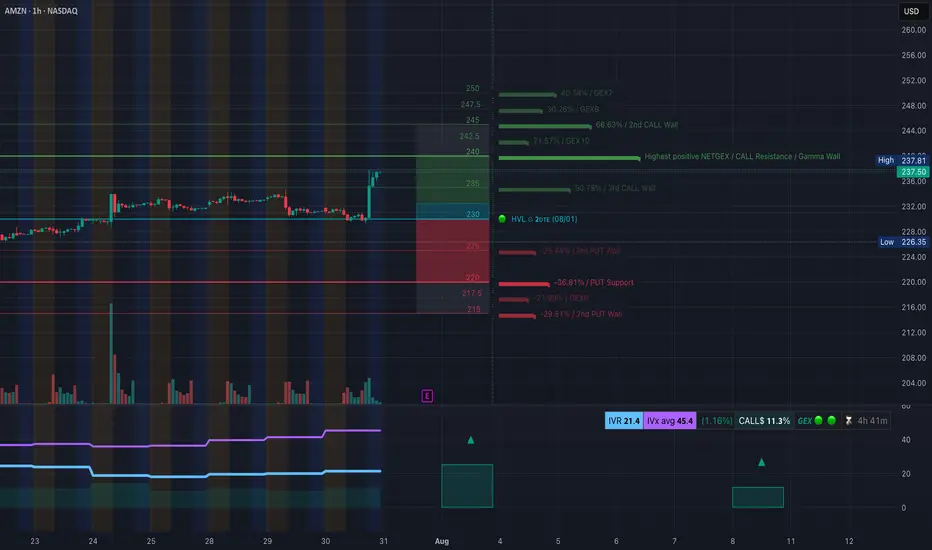
Task: Click the CALL$ 11.3% badge
Action: (x=764, y=421)
